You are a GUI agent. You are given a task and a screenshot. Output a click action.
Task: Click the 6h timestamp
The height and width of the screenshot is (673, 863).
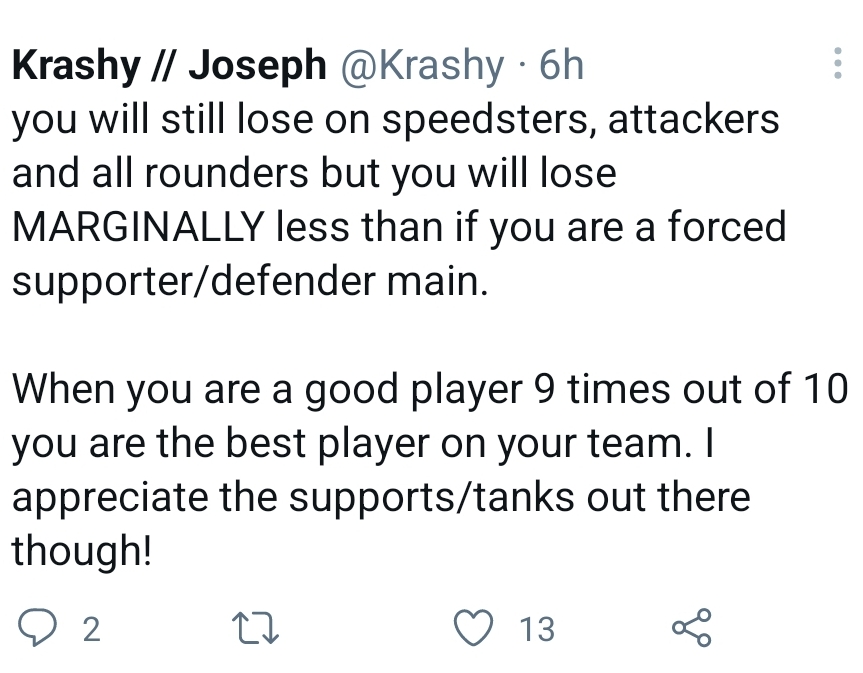click(x=561, y=65)
